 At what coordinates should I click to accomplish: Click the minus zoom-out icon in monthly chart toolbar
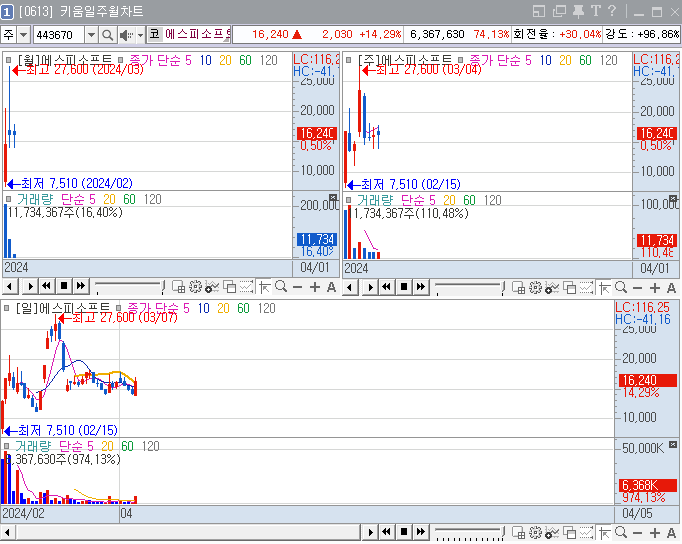298,287
